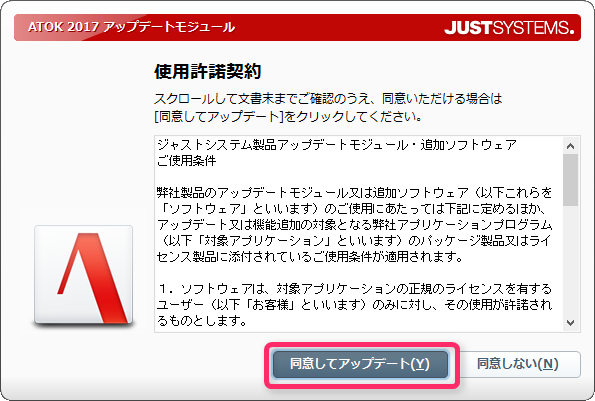
Task: Click the 同意しない(N) button
Action: (518, 364)
